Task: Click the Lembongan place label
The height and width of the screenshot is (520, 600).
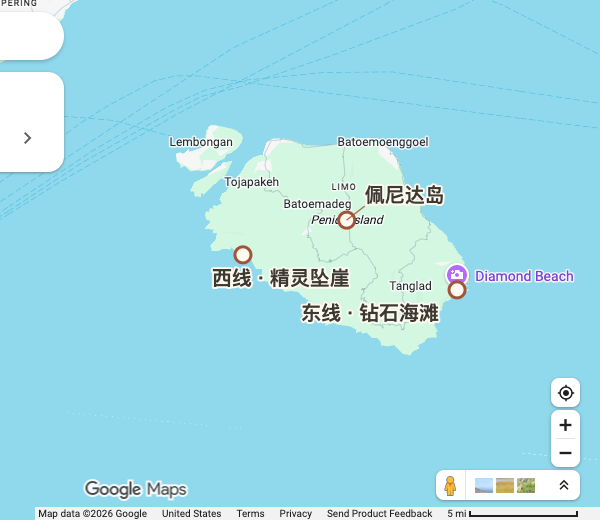Action: (201, 142)
